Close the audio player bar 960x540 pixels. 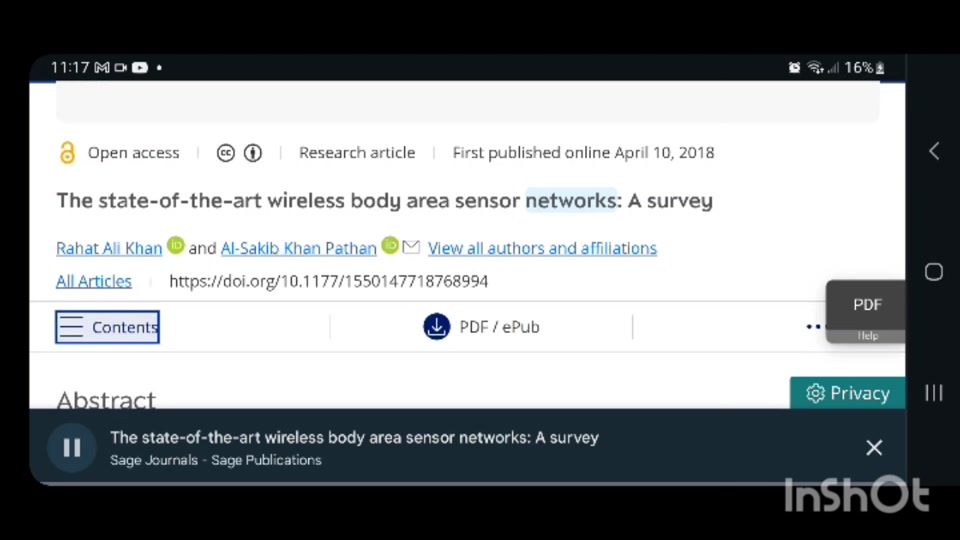(874, 448)
